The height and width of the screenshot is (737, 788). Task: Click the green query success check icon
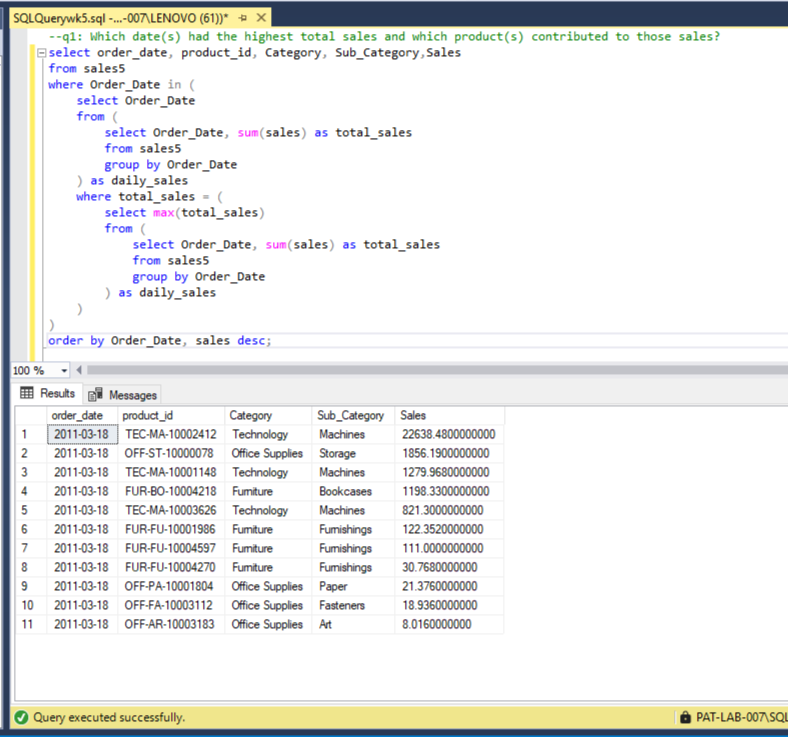coord(21,717)
